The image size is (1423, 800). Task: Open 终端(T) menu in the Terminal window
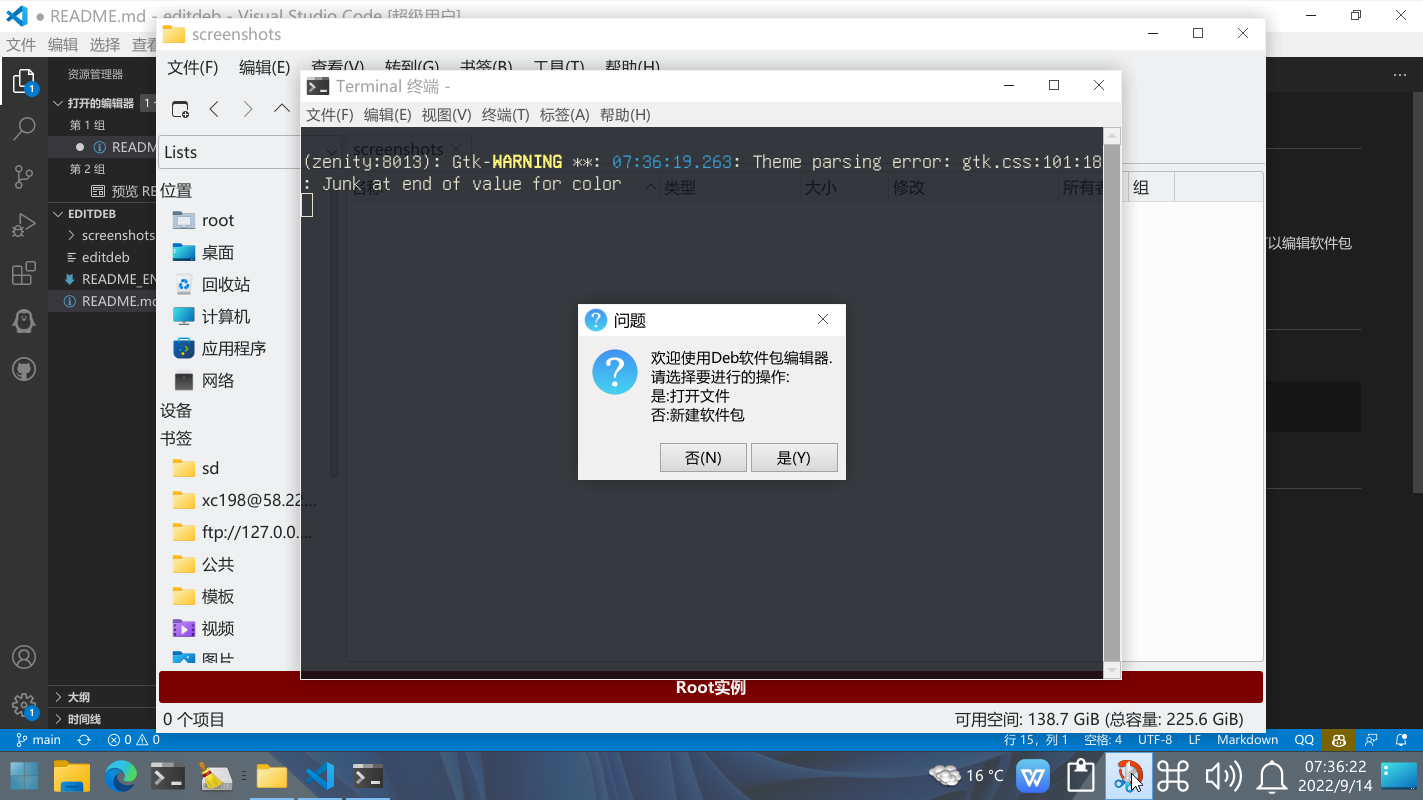506,115
